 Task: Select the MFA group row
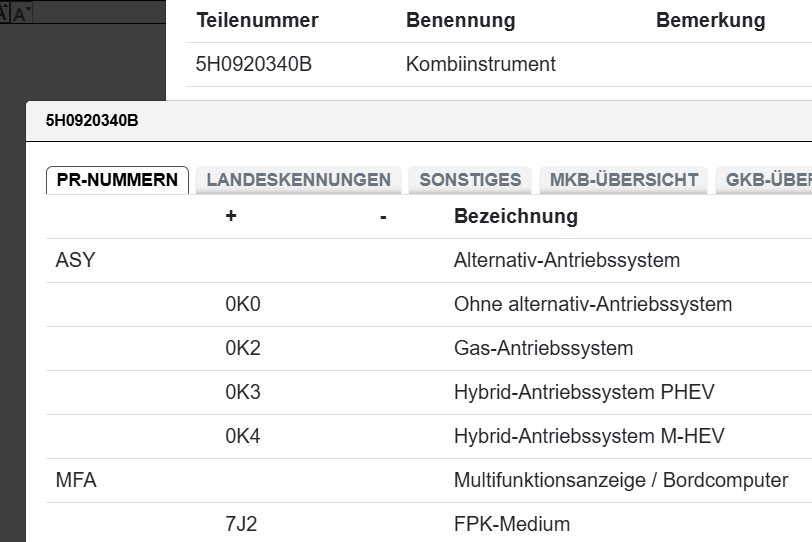pos(76,480)
